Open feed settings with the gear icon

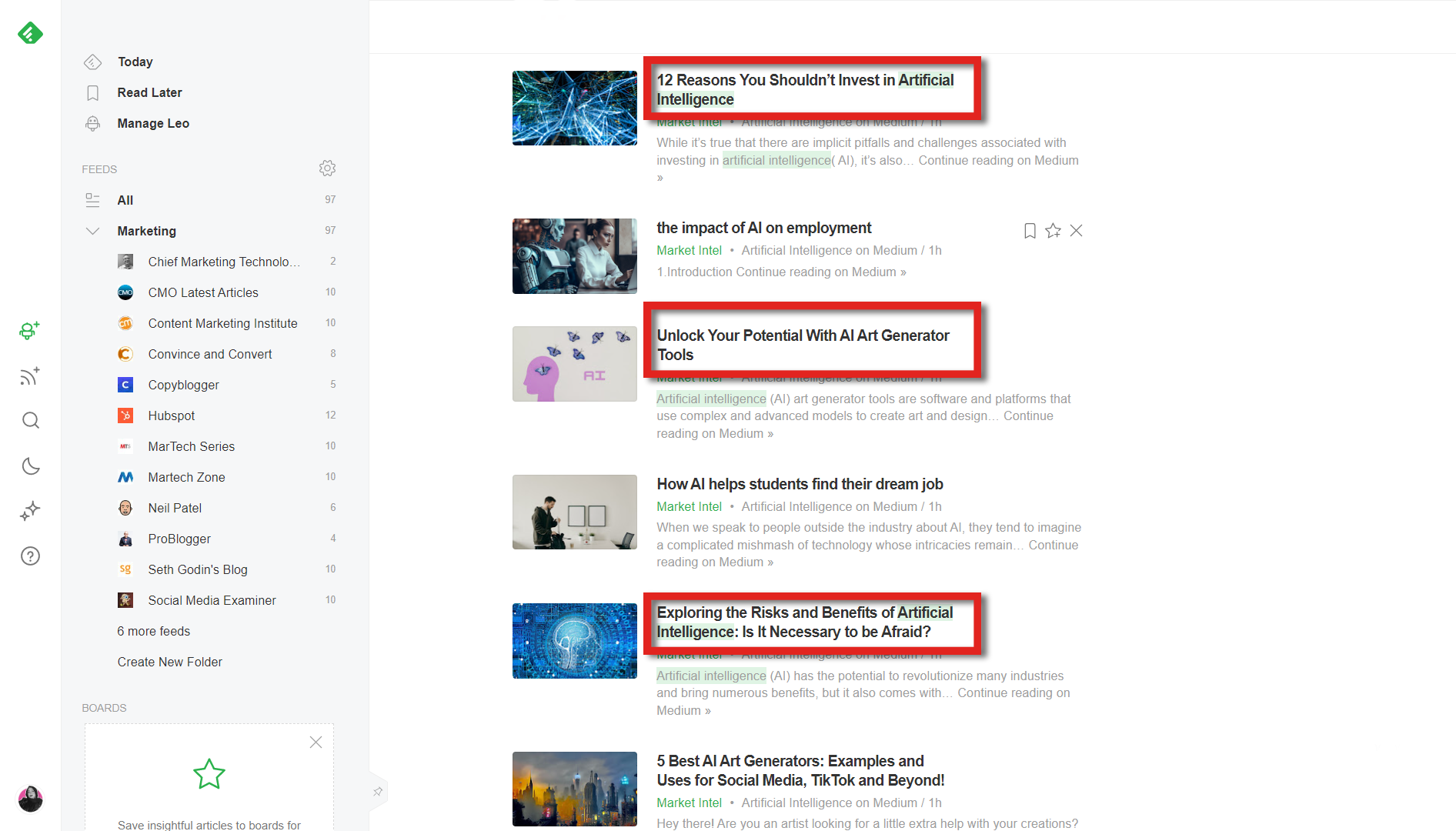pos(328,168)
